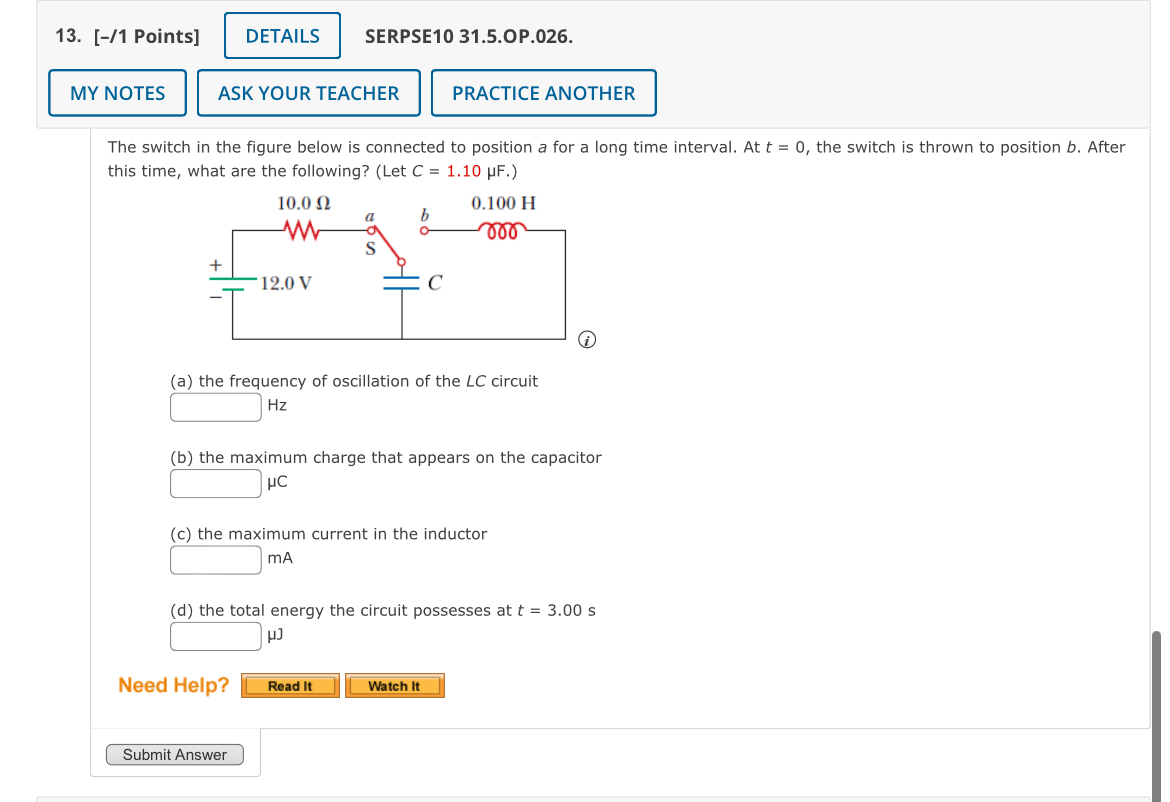Click the question header 13. [-/1 Points]
The image size is (1170, 802).
(x=129, y=35)
